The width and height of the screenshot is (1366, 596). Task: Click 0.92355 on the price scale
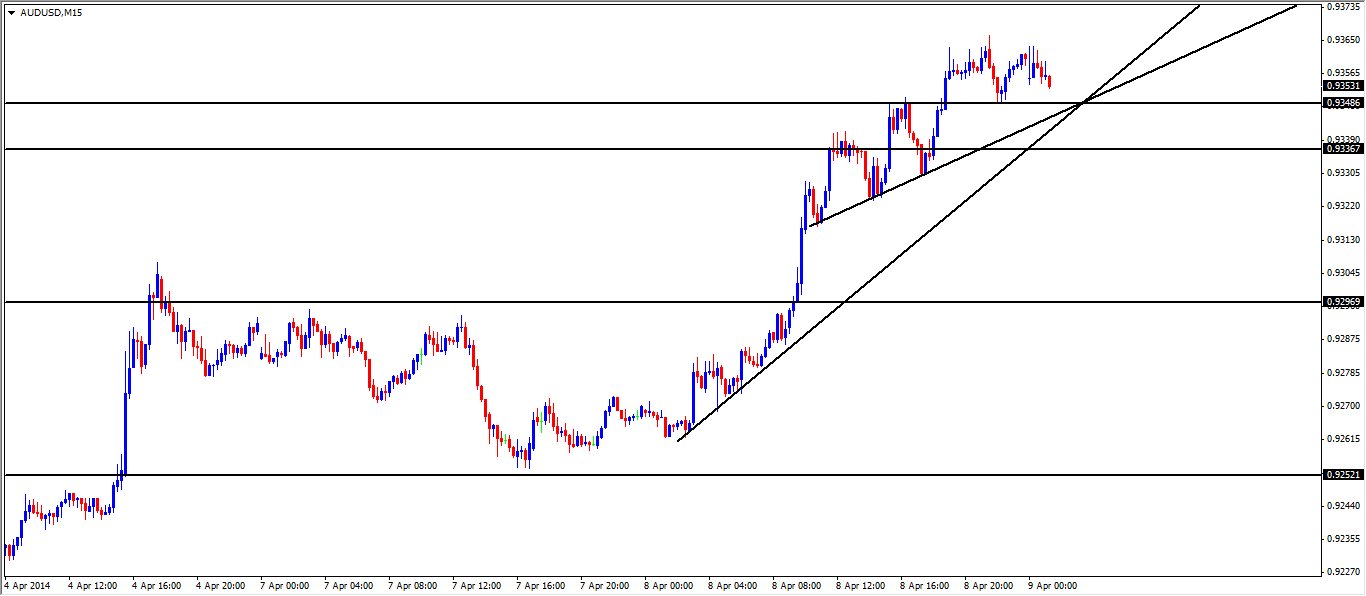point(1342,539)
